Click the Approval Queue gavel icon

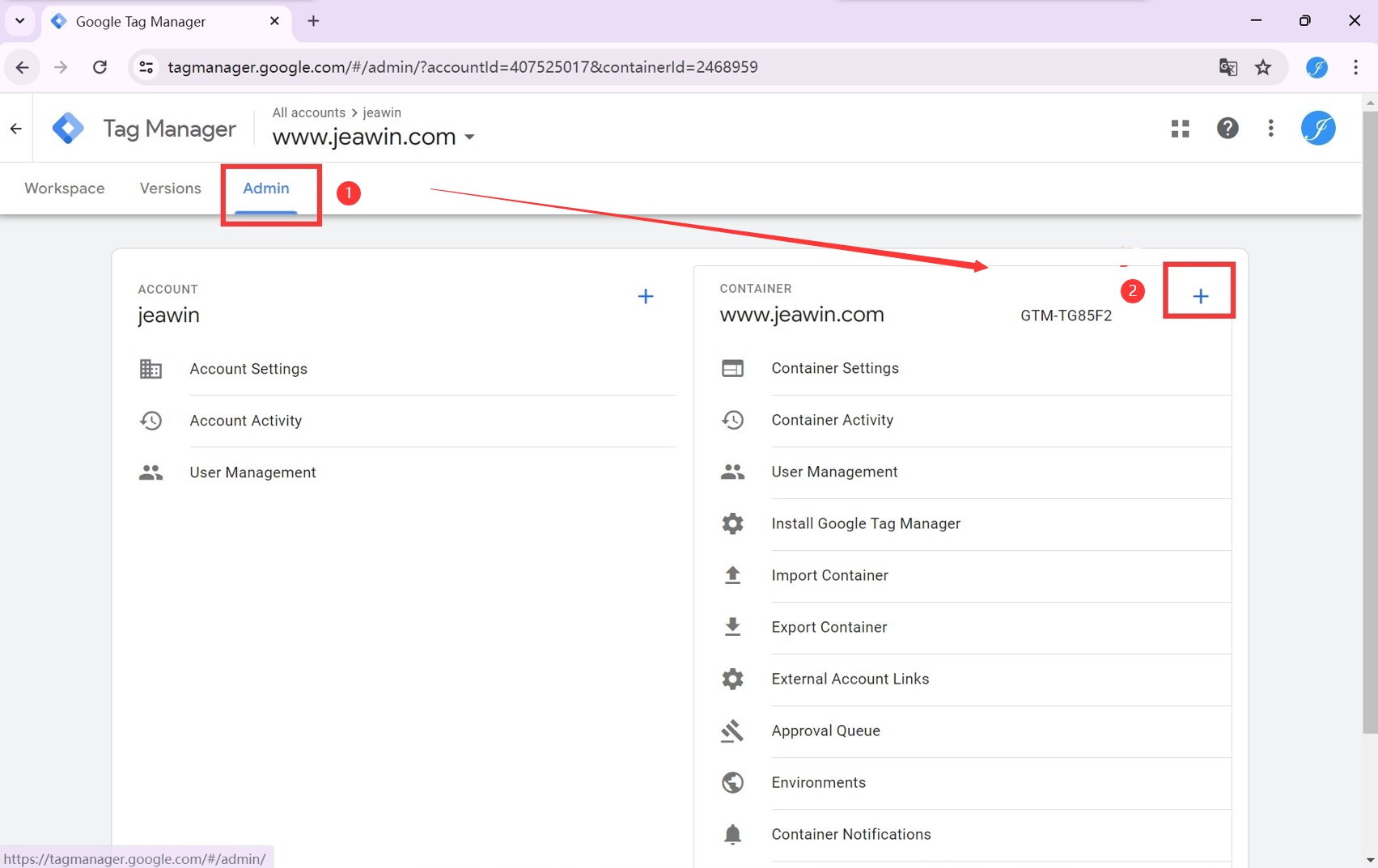click(732, 730)
